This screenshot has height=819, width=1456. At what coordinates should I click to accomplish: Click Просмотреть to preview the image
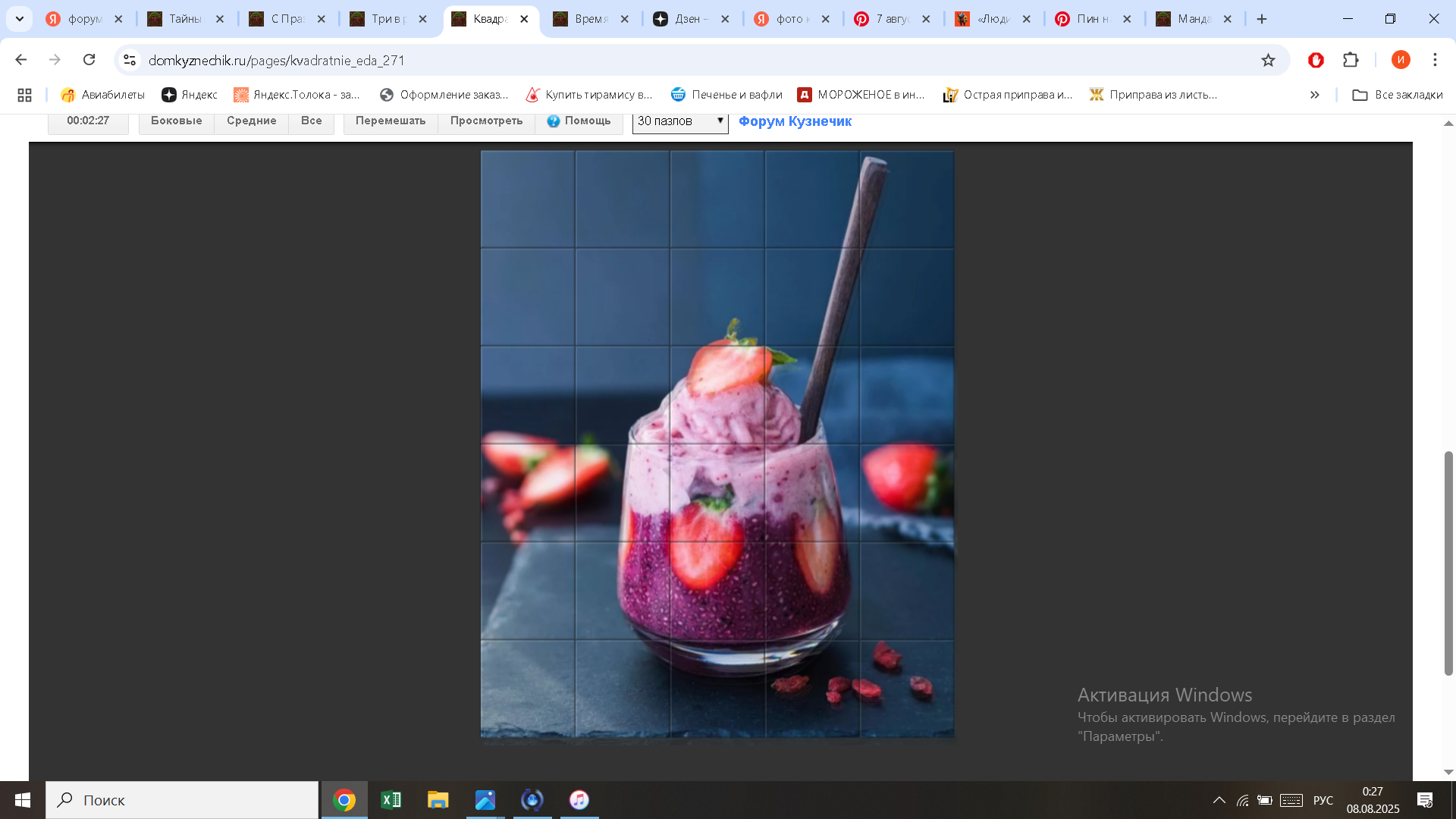[486, 121]
